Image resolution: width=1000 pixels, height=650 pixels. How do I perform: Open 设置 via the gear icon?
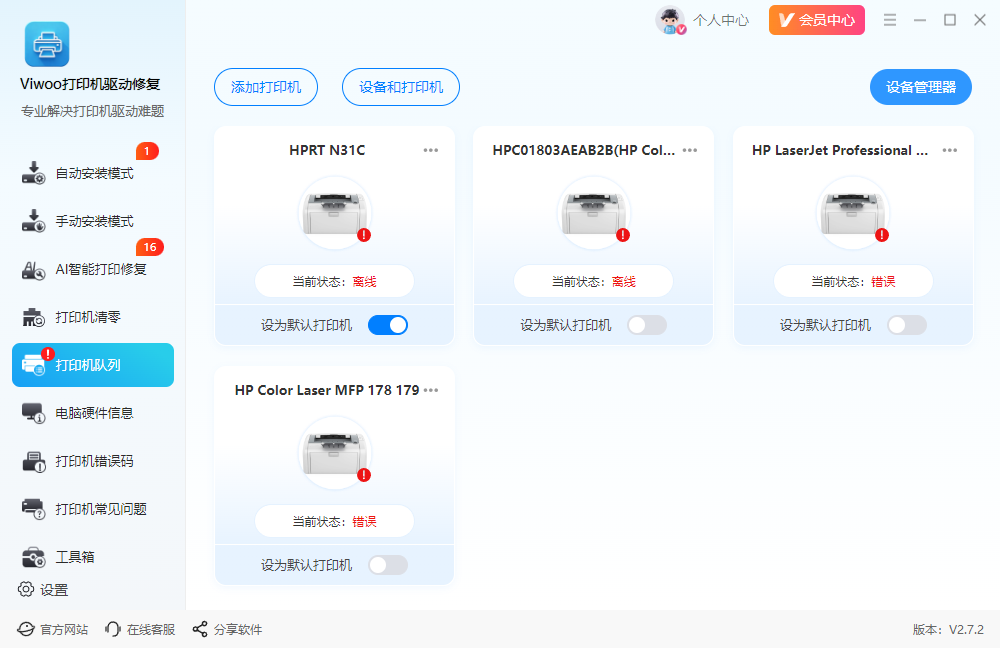26,589
